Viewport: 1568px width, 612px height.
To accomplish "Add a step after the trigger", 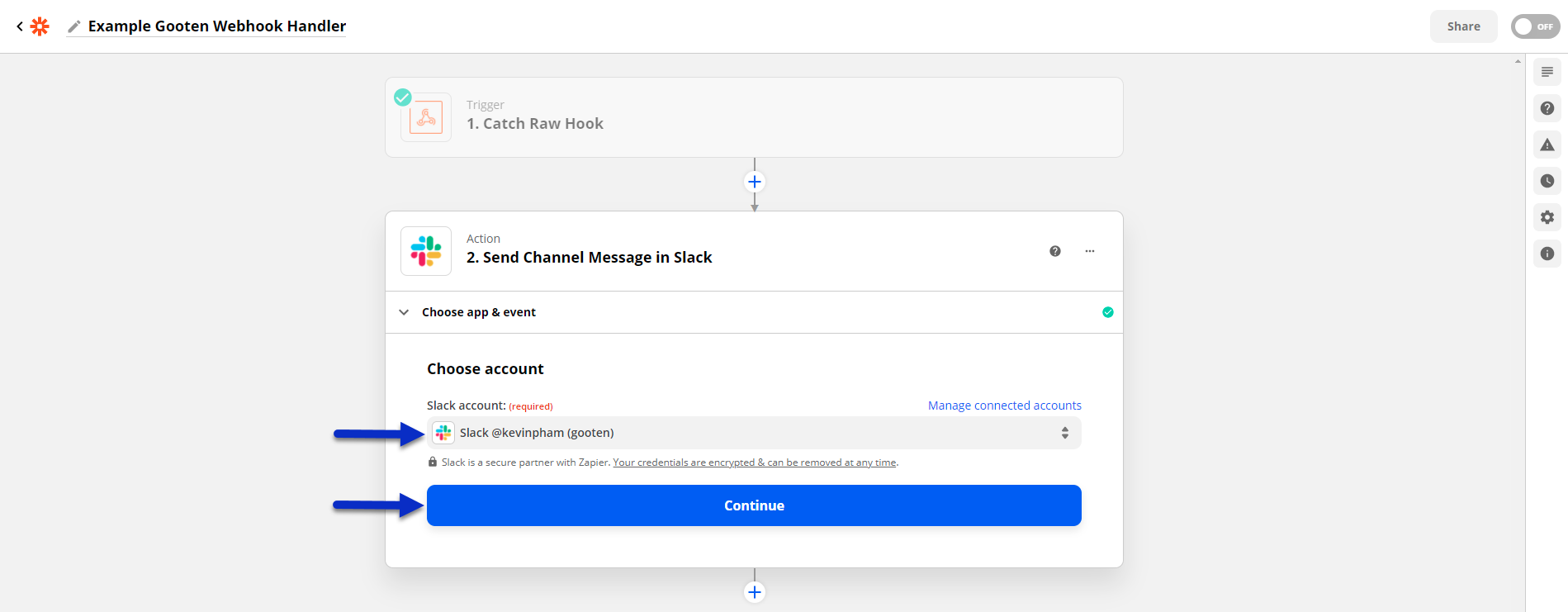I will 755,182.
